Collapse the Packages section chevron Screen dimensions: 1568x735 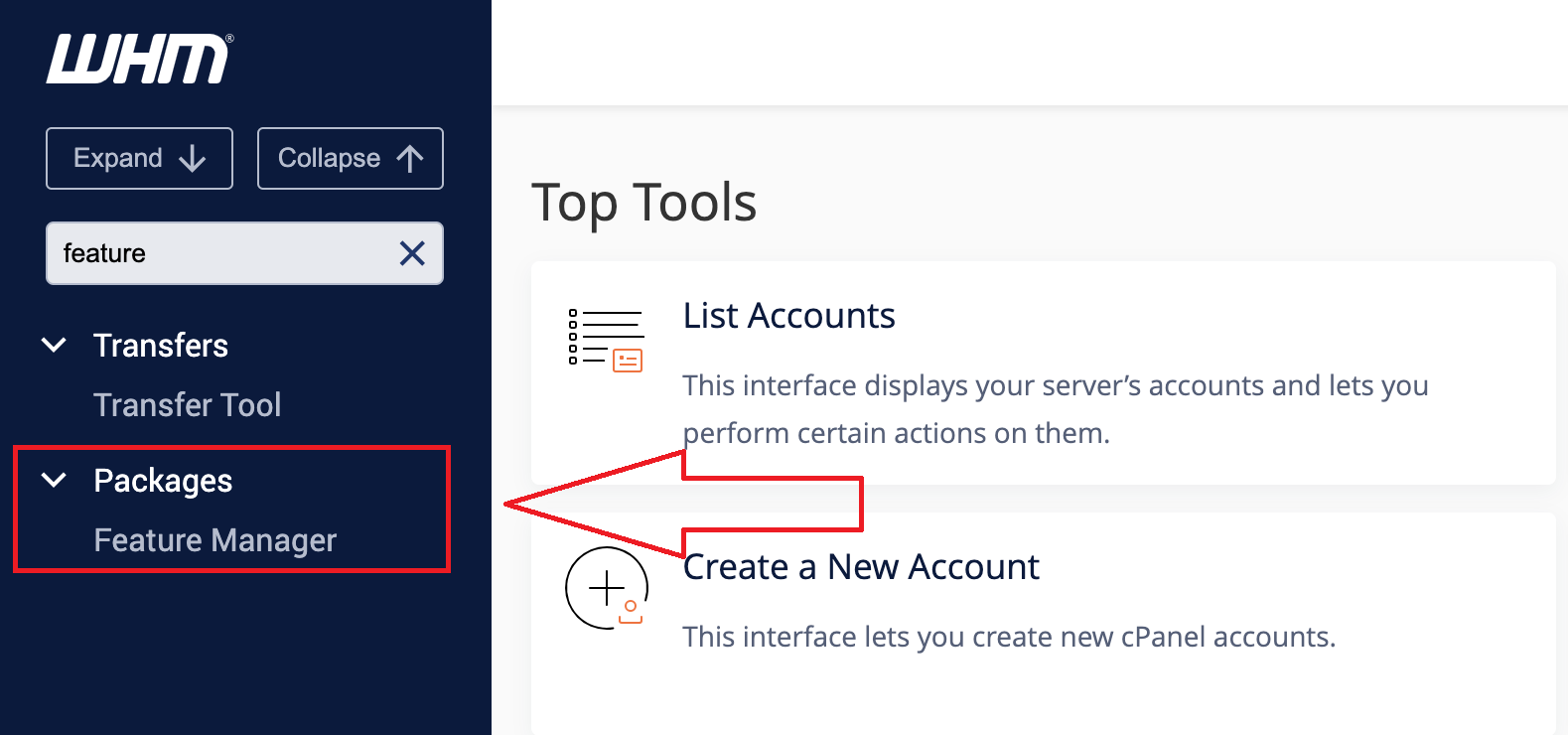(54, 480)
